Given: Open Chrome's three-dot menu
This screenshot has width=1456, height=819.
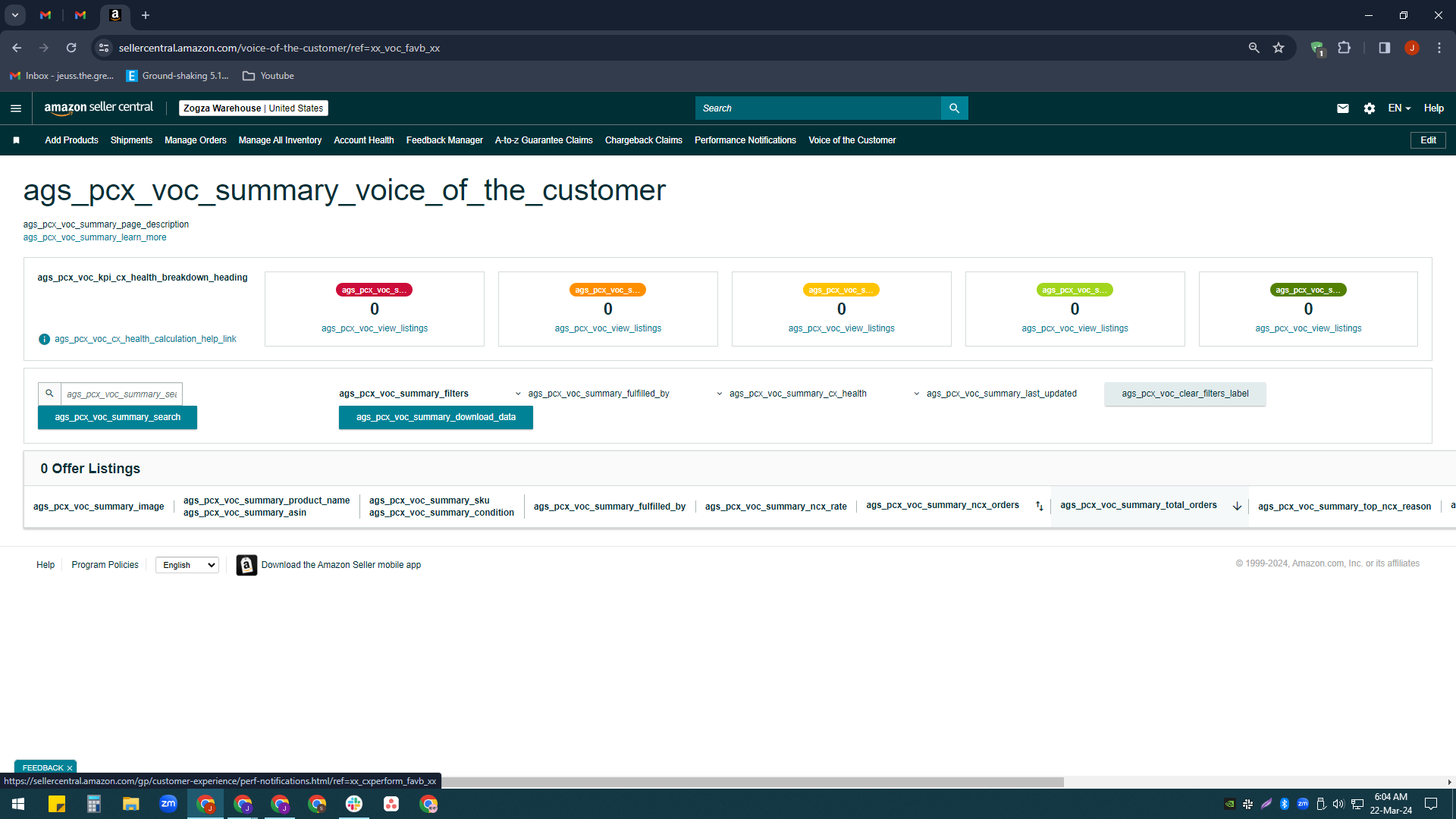Looking at the screenshot, I should (1439, 48).
